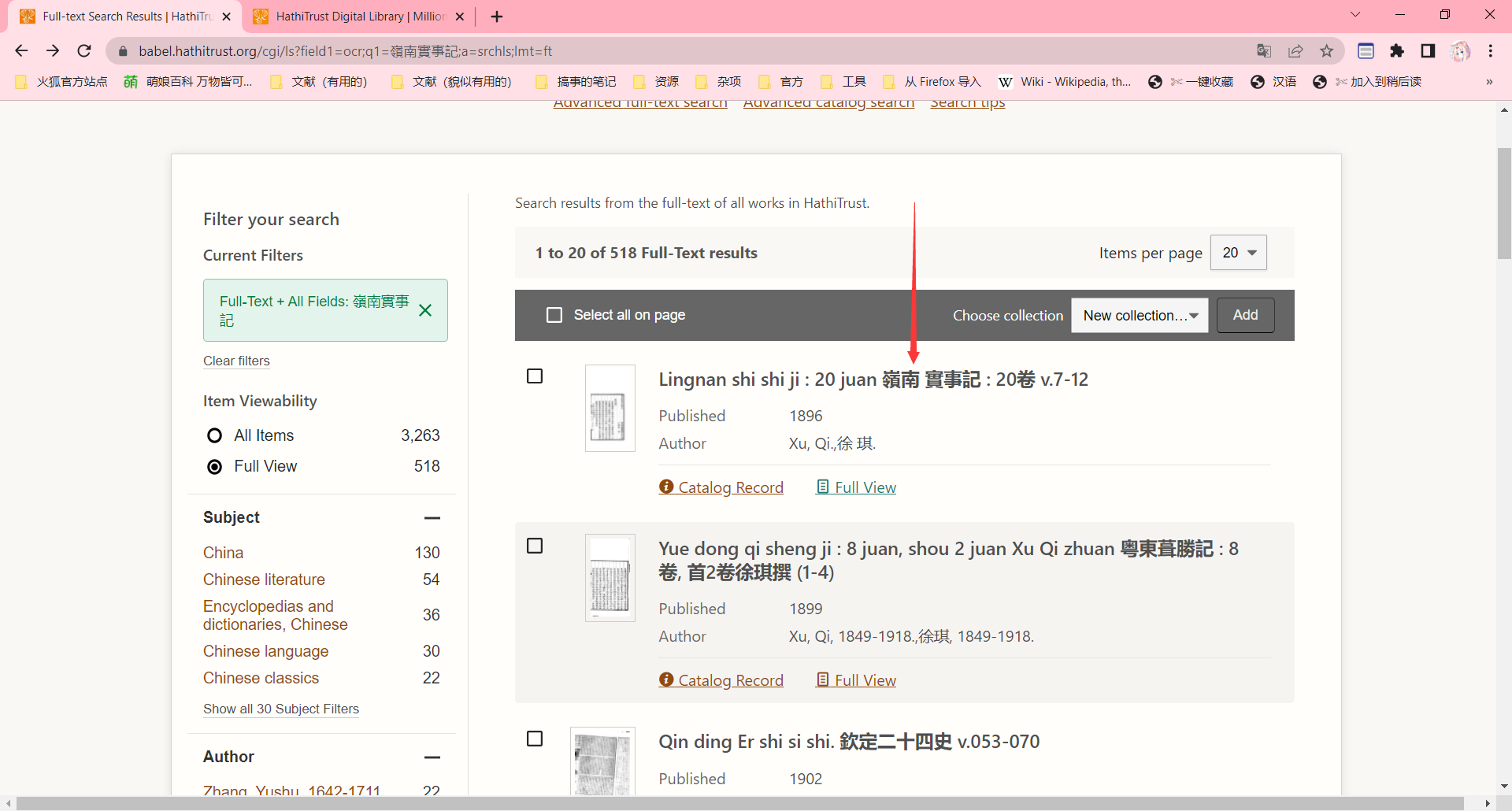Click the translate page icon

pos(1264,51)
